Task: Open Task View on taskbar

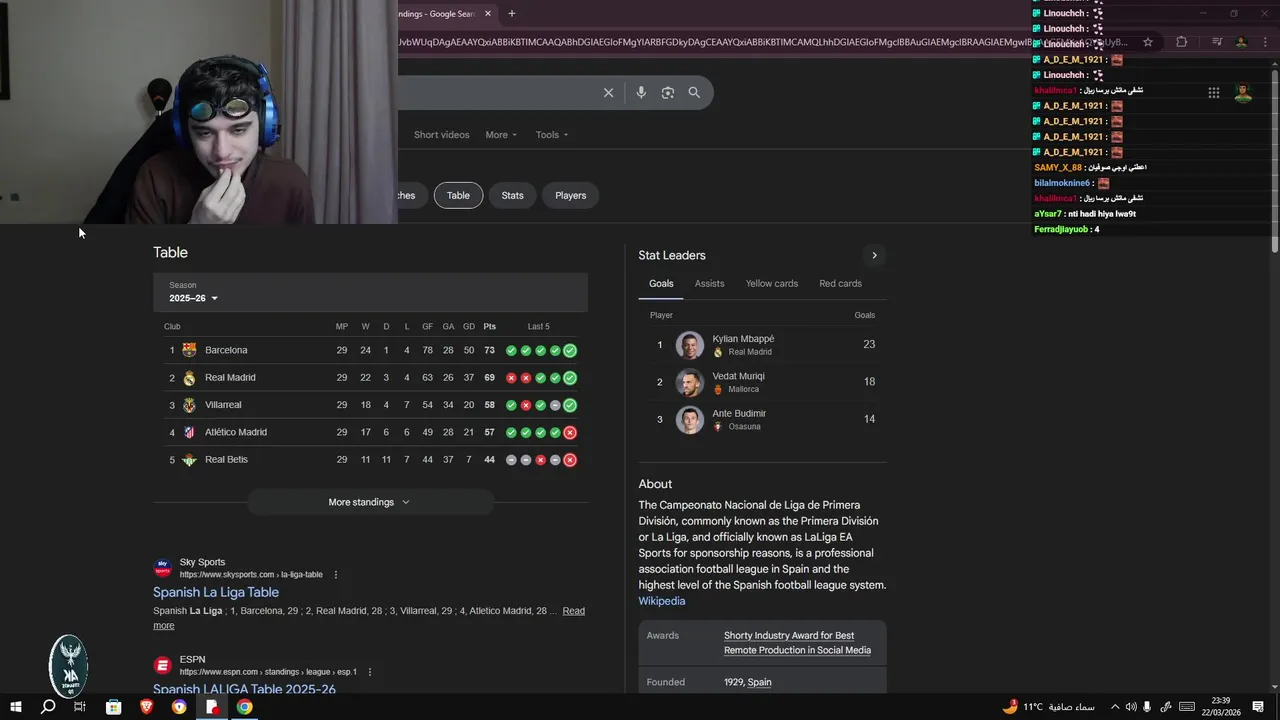Action: click(x=80, y=707)
